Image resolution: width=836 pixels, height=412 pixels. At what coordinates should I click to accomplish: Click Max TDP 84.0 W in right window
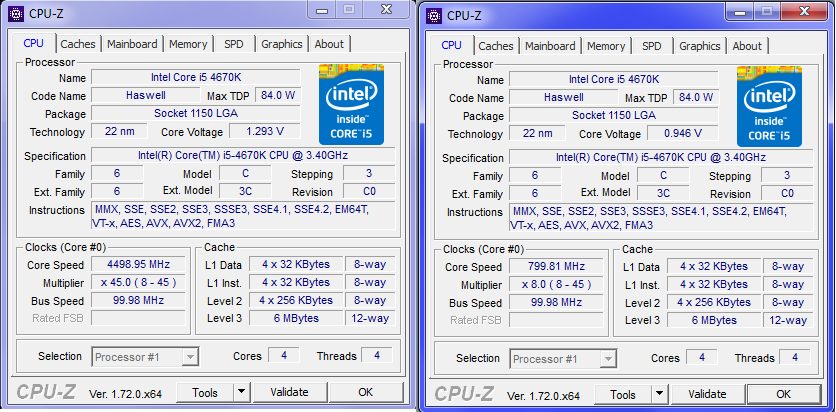pyautogui.click(x=696, y=98)
